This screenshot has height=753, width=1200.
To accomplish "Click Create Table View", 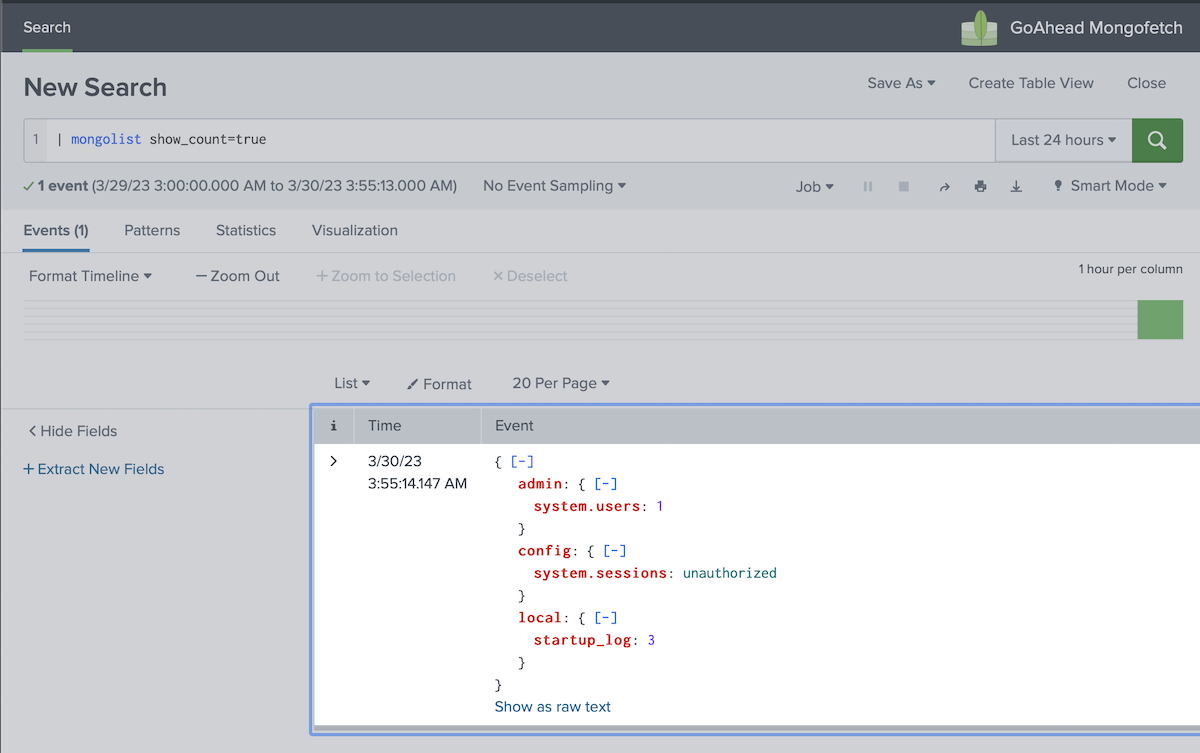I will point(1031,83).
